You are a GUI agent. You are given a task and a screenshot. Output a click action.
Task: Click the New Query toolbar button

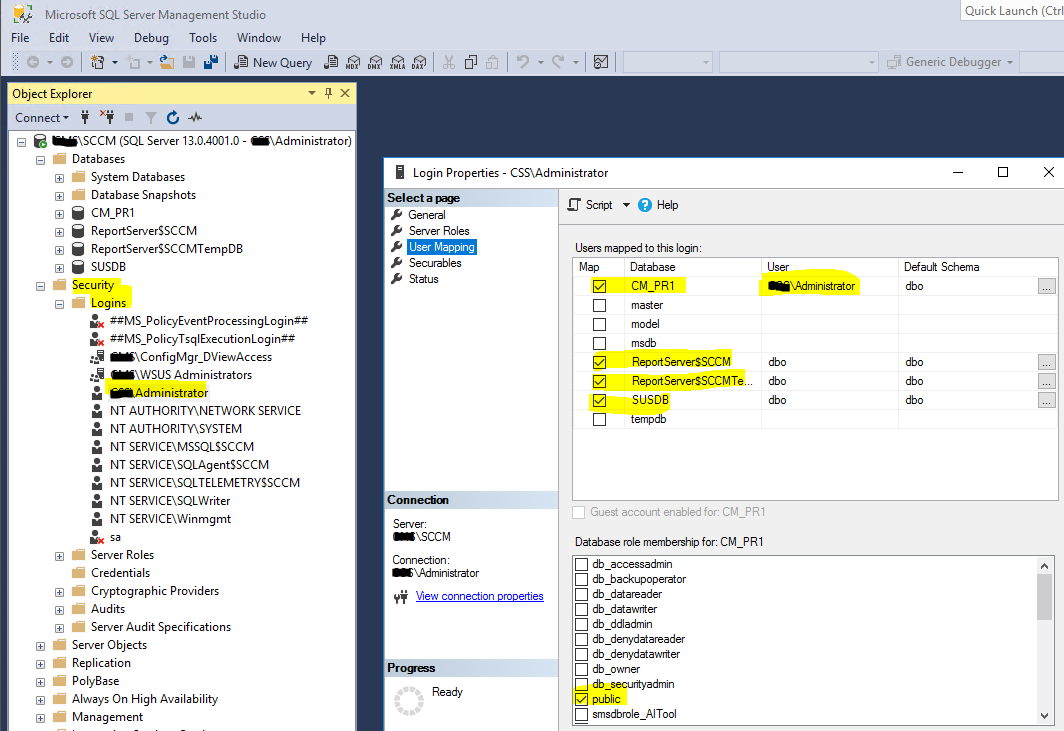coord(273,62)
